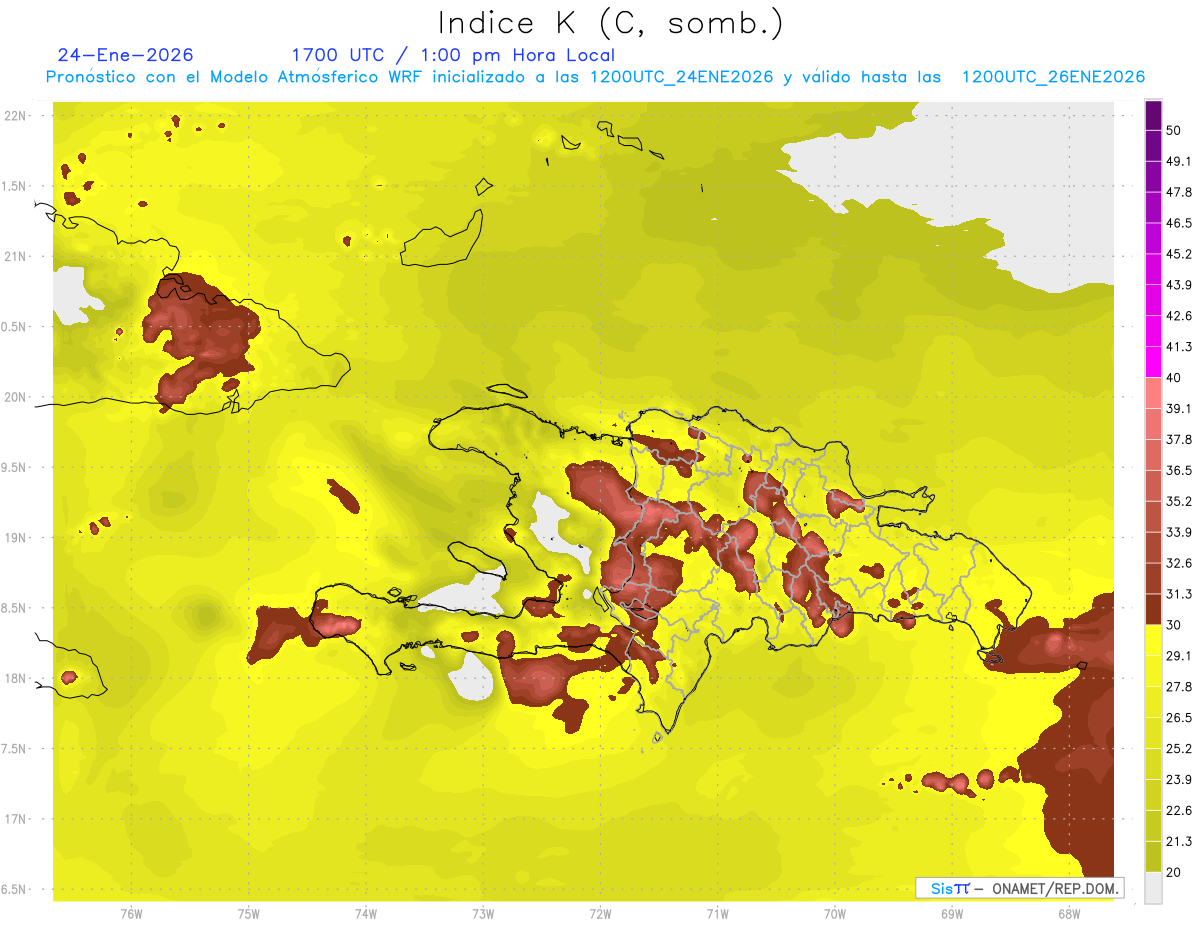The image size is (1200, 927).
Task: Select the "75W" longitude axis label
Action: tap(249, 914)
